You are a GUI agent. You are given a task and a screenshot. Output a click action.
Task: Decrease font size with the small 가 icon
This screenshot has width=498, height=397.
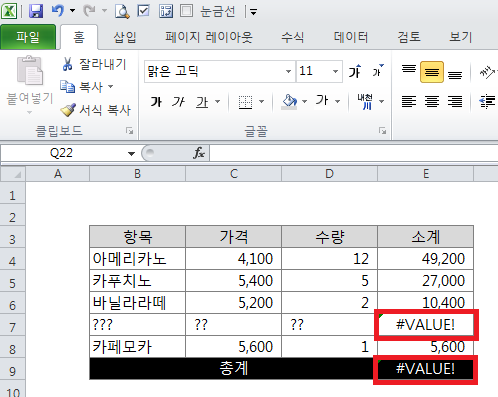coord(378,71)
